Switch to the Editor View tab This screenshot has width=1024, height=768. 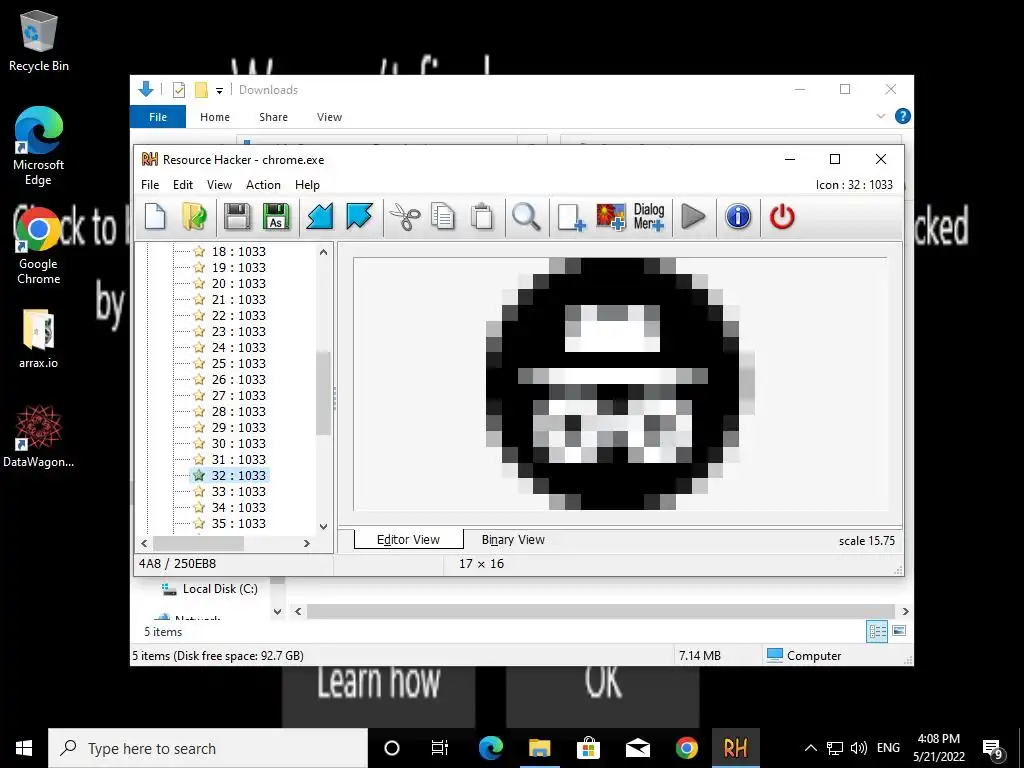point(409,539)
